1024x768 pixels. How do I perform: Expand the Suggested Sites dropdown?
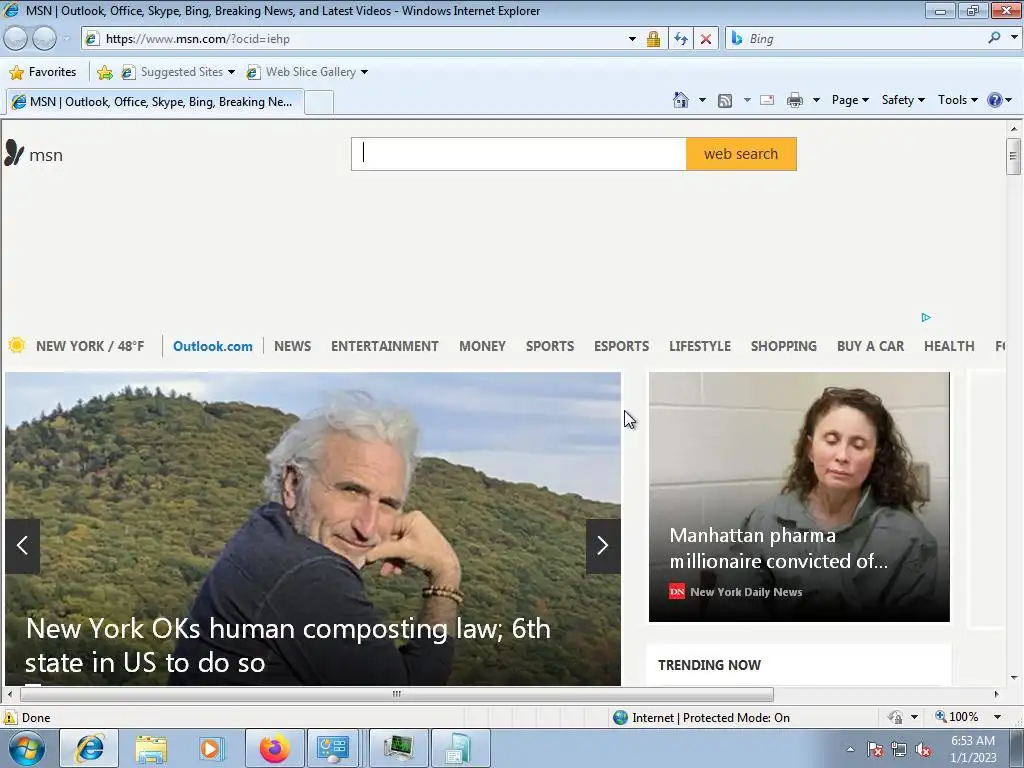tap(231, 72)
